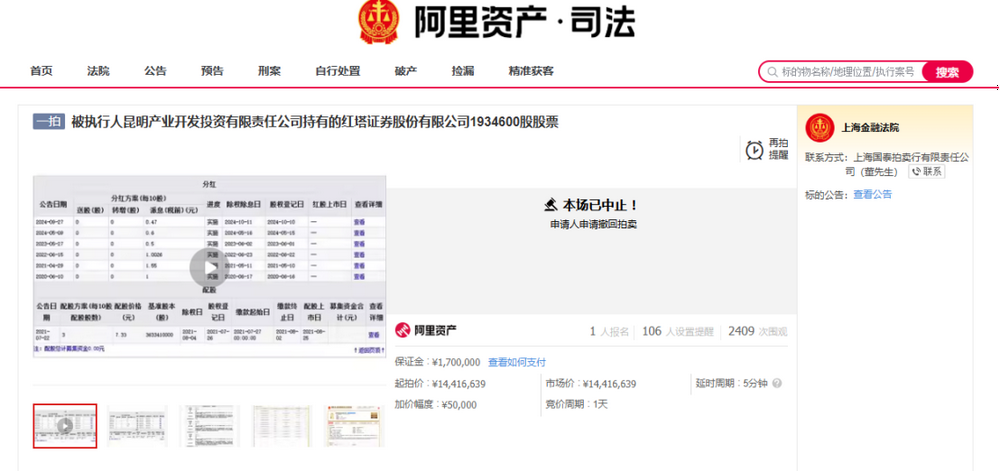Viewport: 1000px width, 471px height.
Task: Click the play button on the video
Action: pyautogui.click(x=205, y=266)
